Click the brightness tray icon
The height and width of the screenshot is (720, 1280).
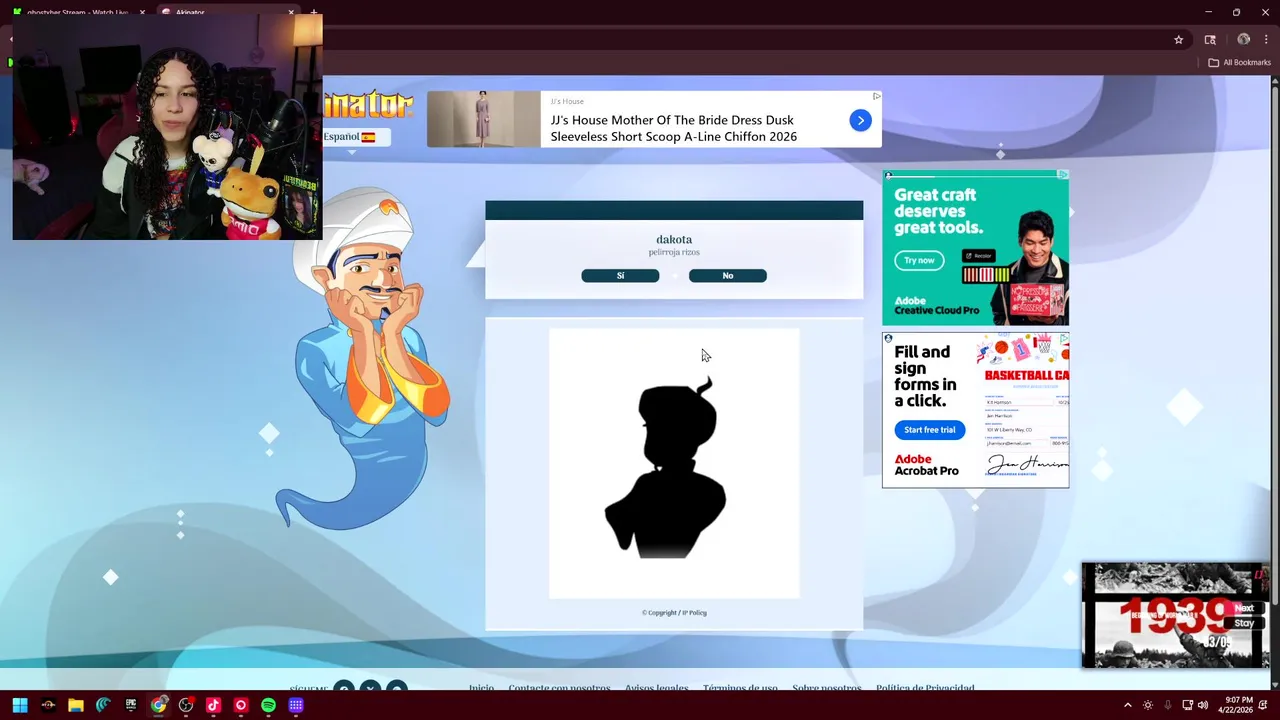1148,705
